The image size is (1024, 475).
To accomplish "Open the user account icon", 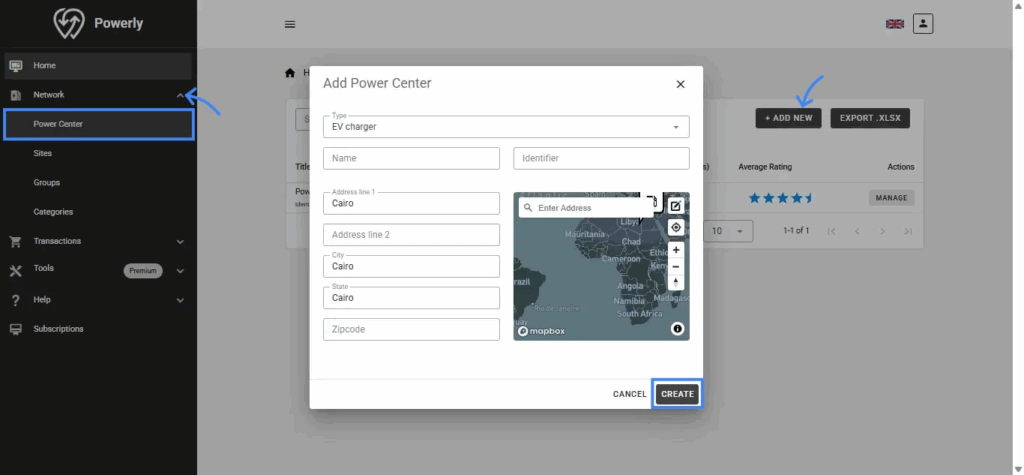I will pyautogui.click(x=923, y=23).
